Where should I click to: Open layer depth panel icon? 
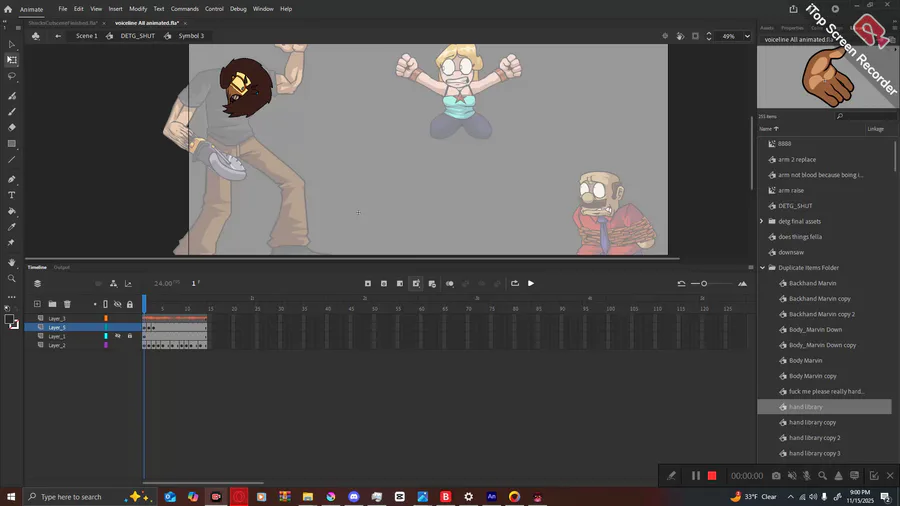tap(37, 283)
